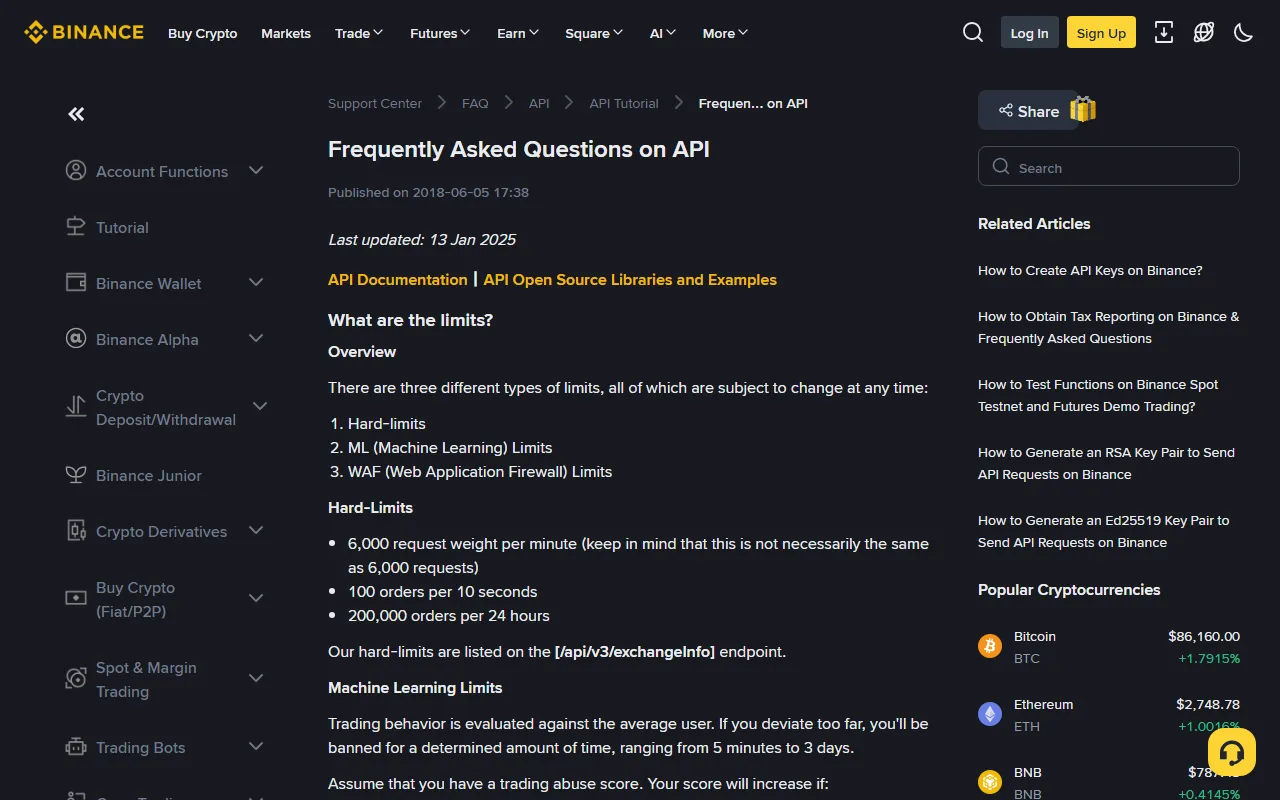Click the Binance logo
The image size is (1280, 800).
click(84, 32)
